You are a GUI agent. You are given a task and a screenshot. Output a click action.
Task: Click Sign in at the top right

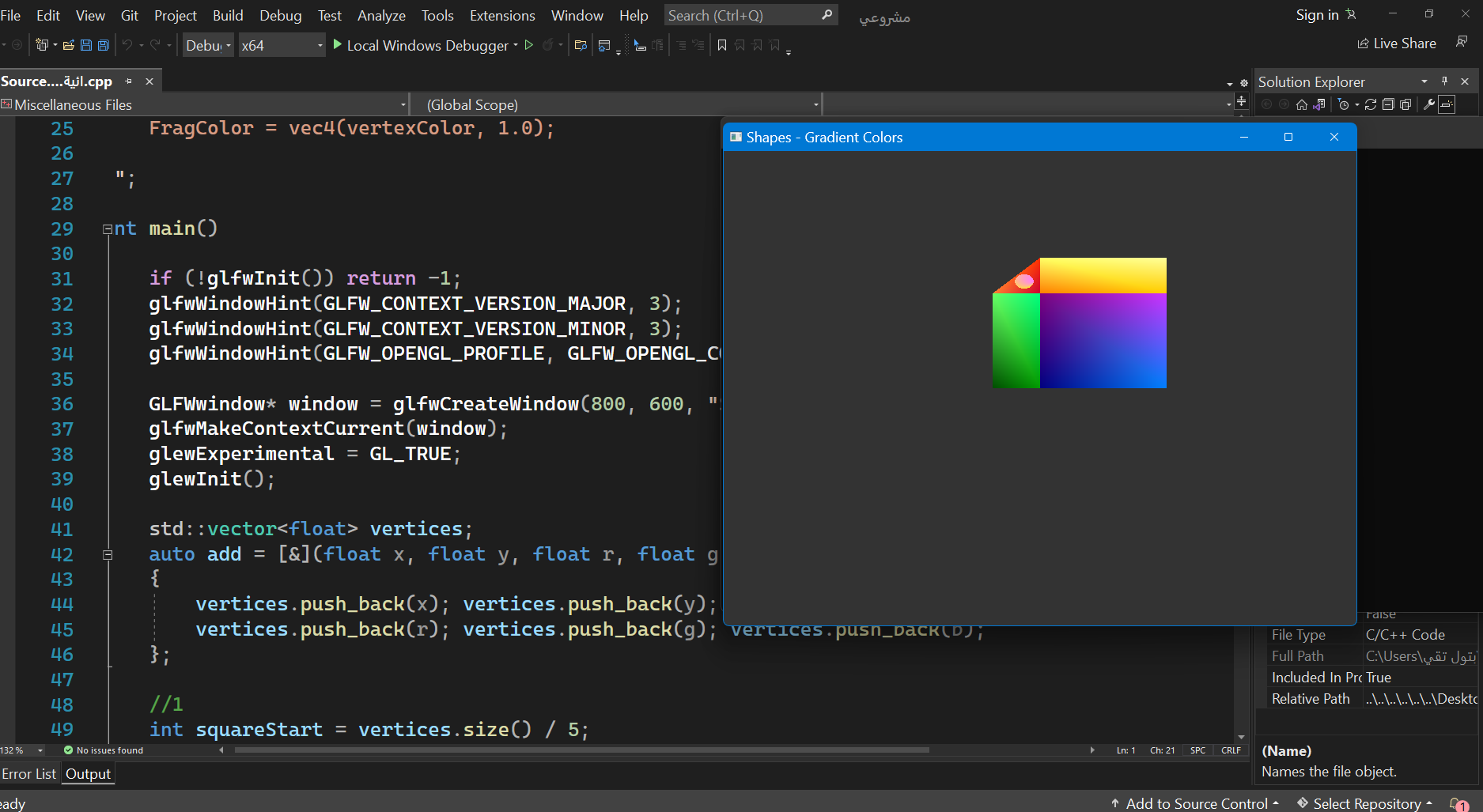[x=1315, y=14]
